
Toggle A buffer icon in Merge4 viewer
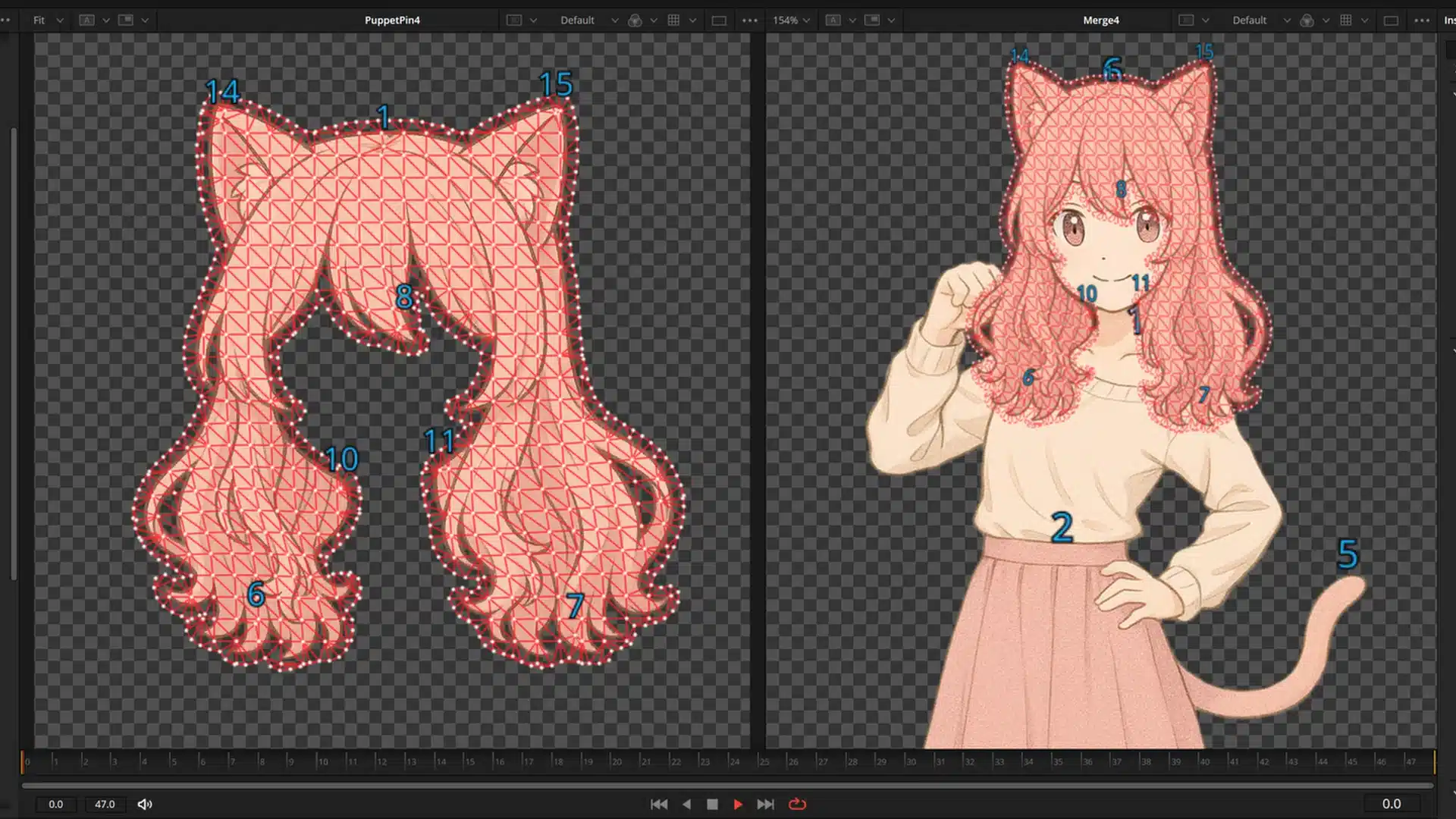[x=833, y=20]
